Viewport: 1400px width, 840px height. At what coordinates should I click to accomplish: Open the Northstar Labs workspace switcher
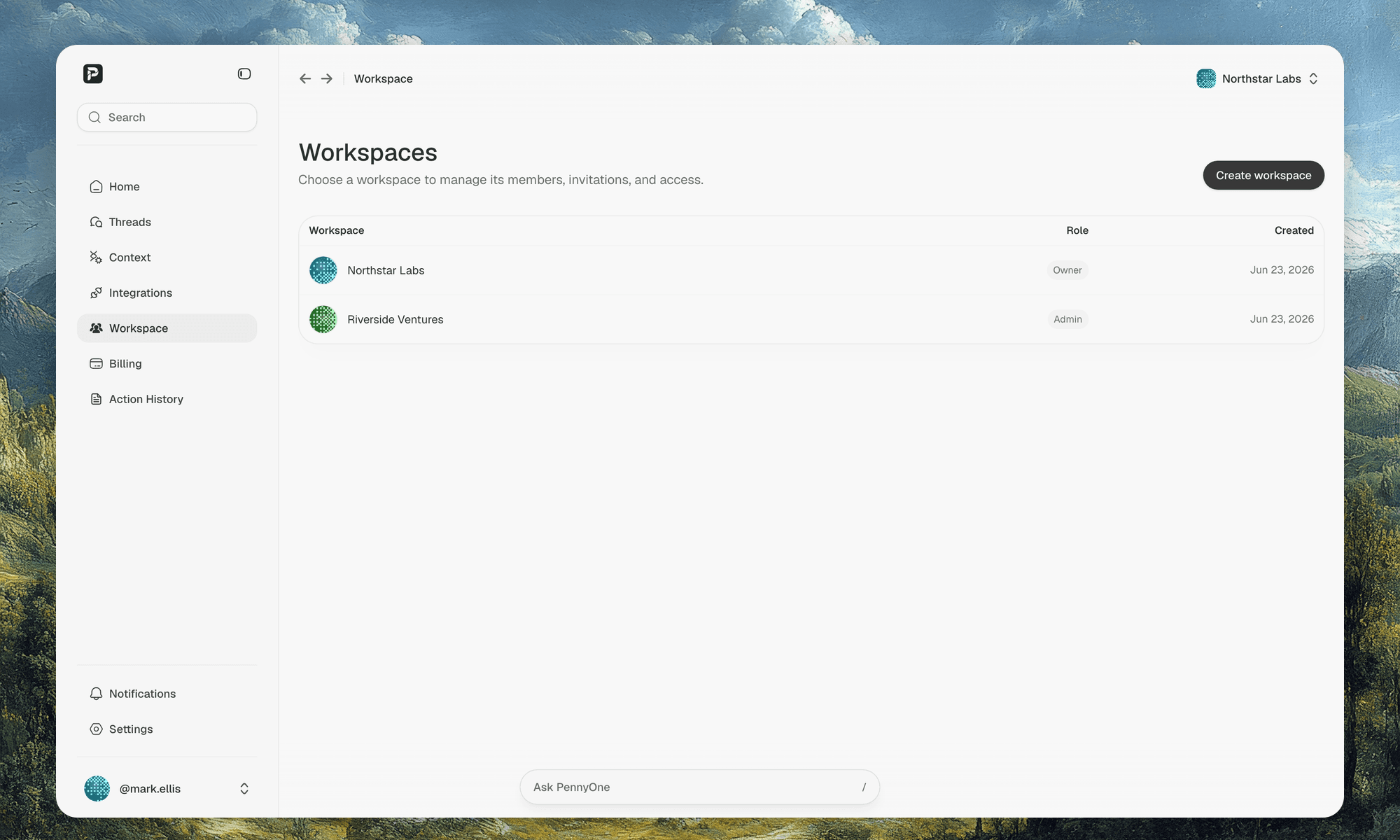click(1258, 78)
